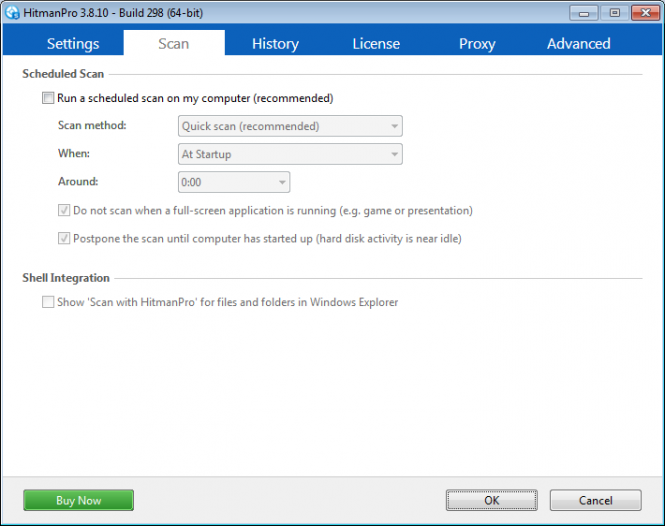665x526 pixels.
Task: Toggle Postpone the scan until started up checkbox
Action: (x=64, y=238)
